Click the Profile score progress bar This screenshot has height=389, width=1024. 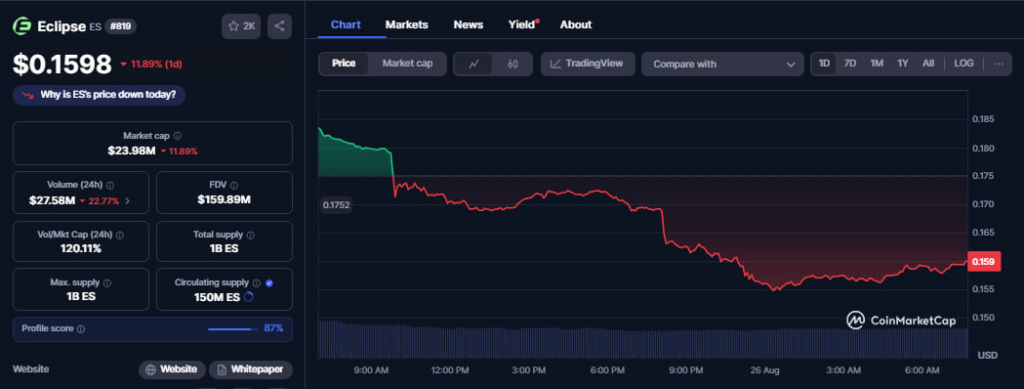coord(232,329)
